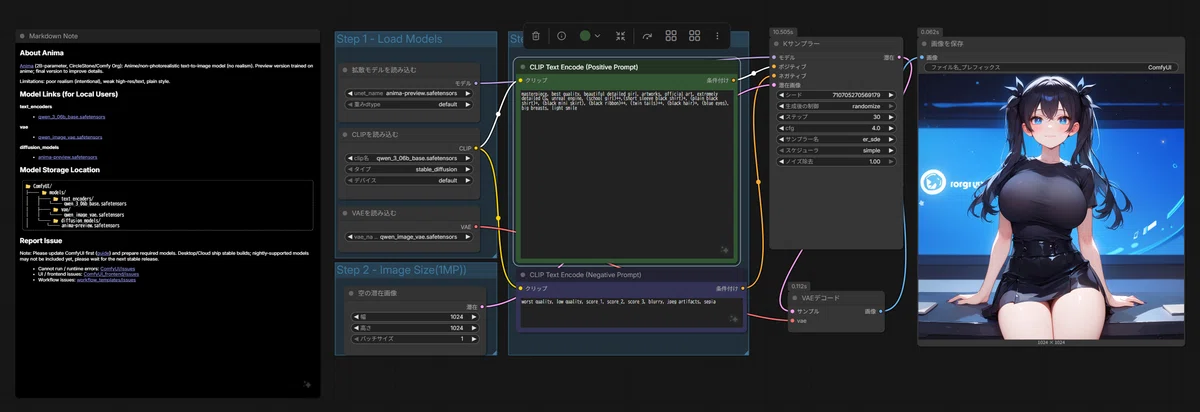The image size is (1200, 412).
Task: Click the Markdown Note's bottom-right corner icon
Action: pyautogui.click(x=309, y=384)
